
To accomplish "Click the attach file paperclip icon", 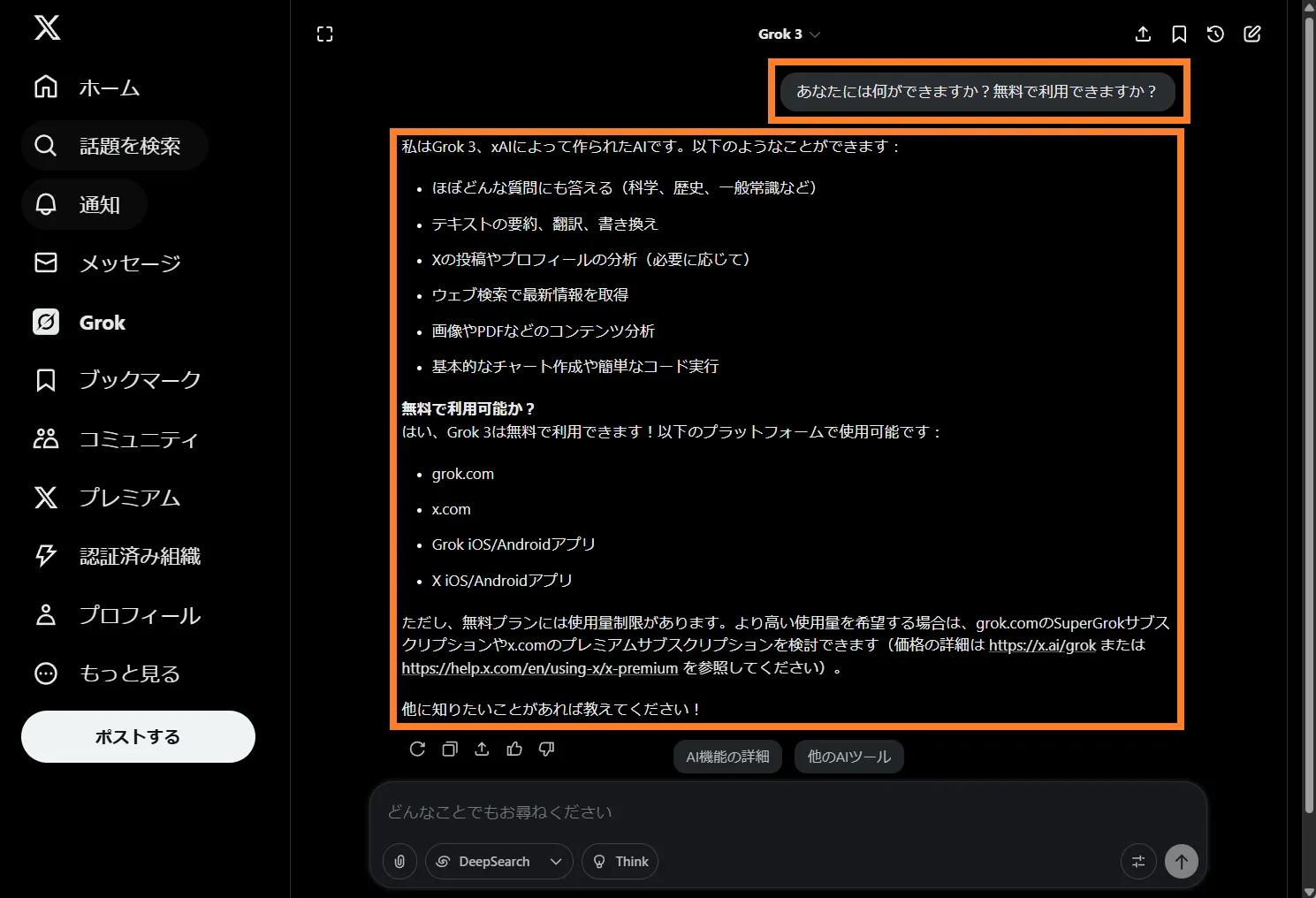I will (x=399, y=861).
